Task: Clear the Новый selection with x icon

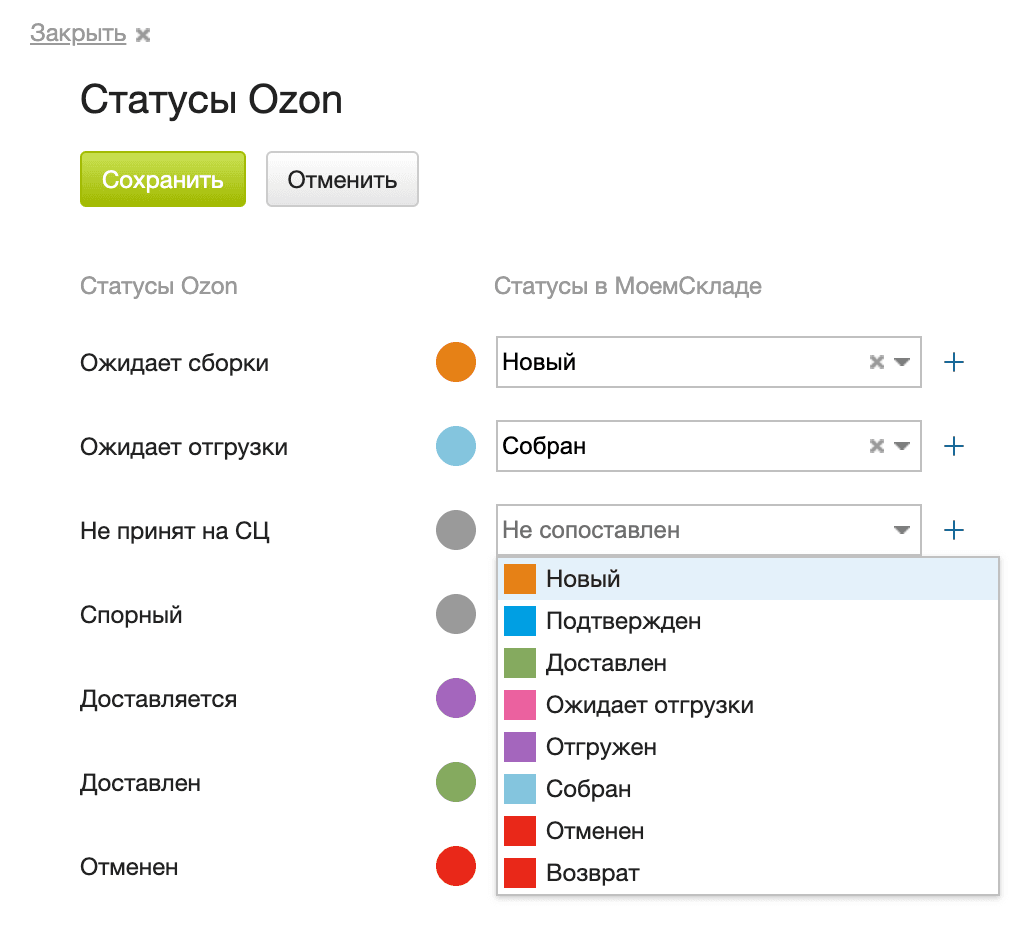Action: pyautogui.click(x=877, y=362)
